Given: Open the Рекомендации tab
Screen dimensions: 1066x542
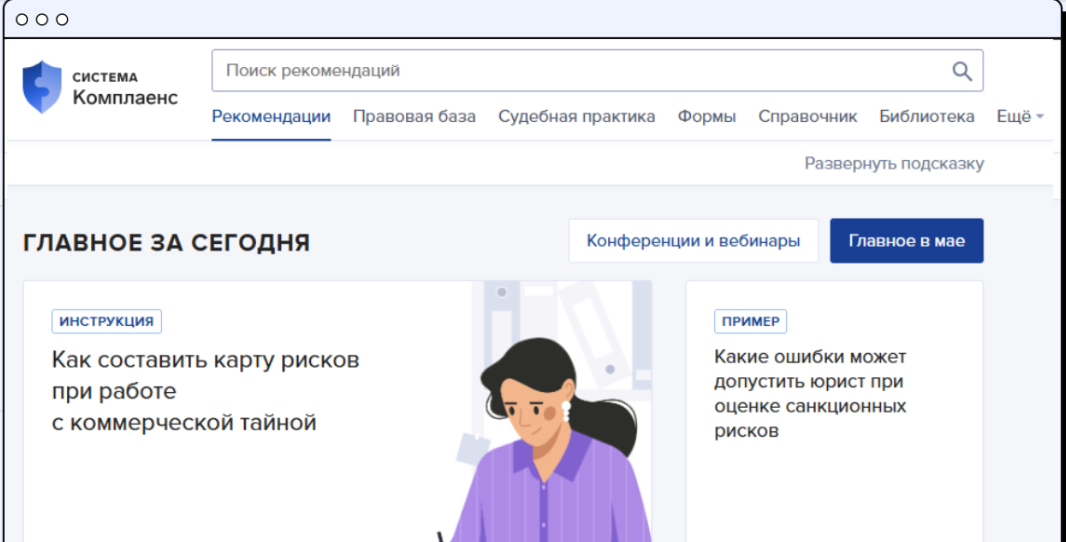Looking at the screenshot, I should pos(271,117).
